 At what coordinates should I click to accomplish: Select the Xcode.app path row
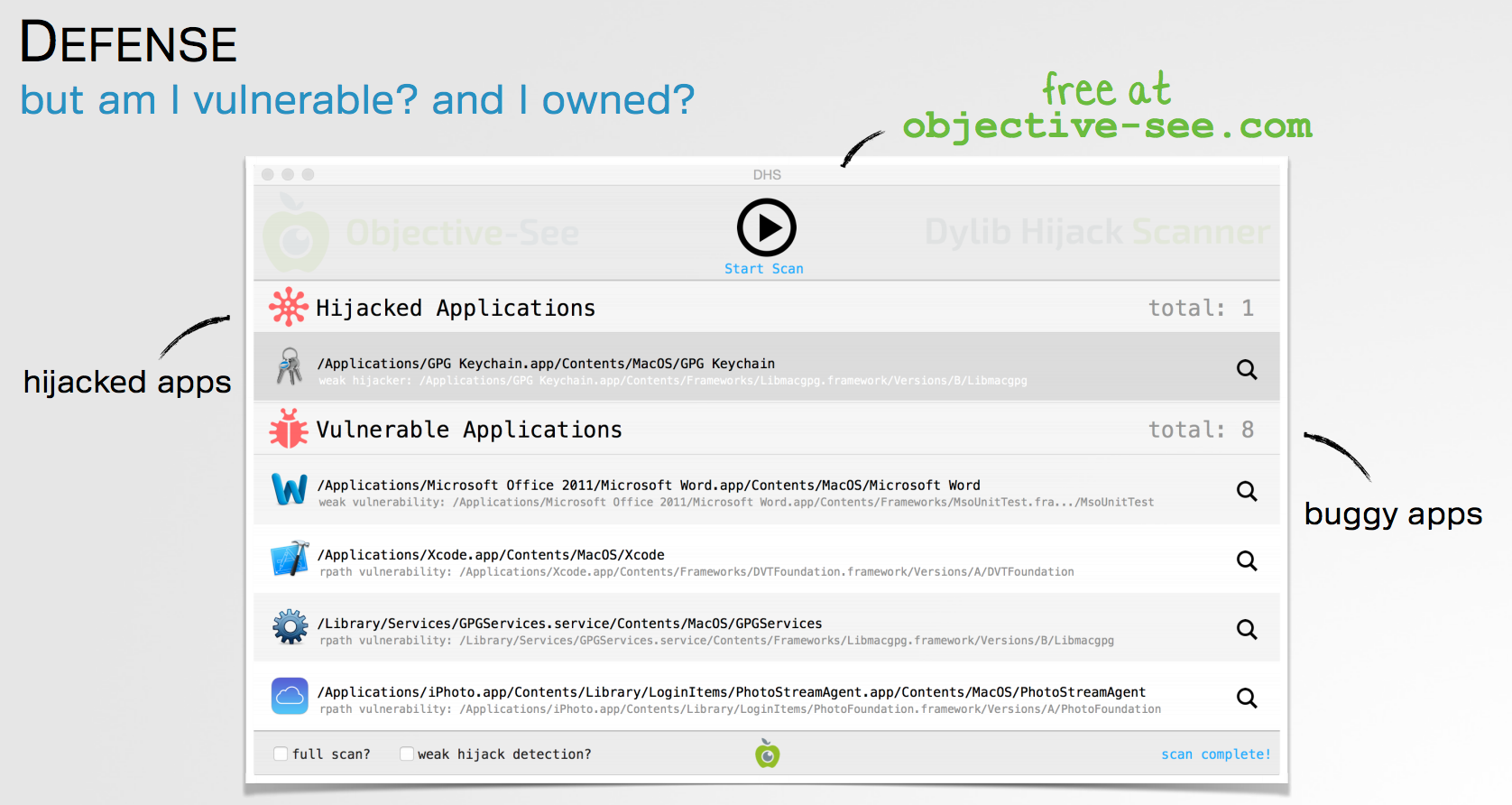click(767, 560)
